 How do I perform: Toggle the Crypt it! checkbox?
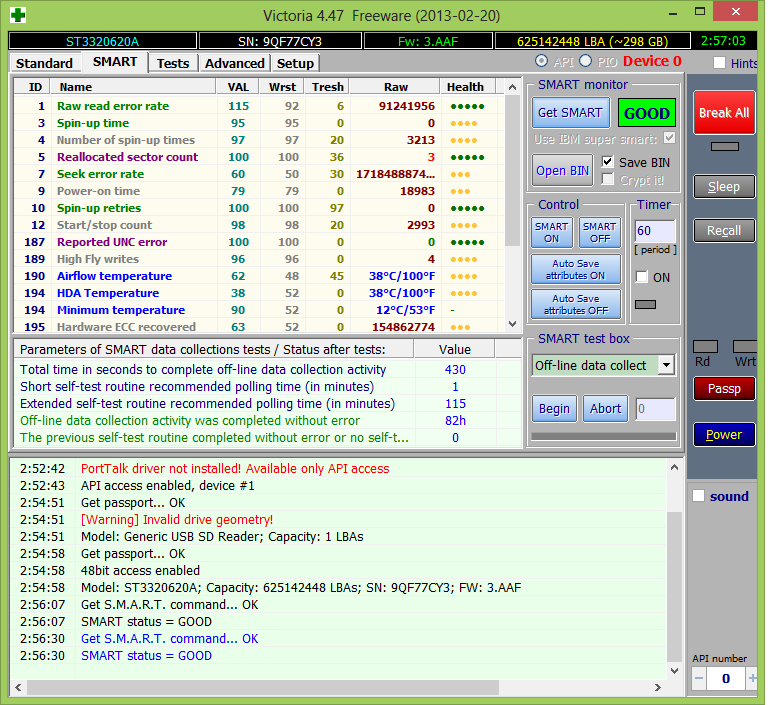click(x=607, y=179)
